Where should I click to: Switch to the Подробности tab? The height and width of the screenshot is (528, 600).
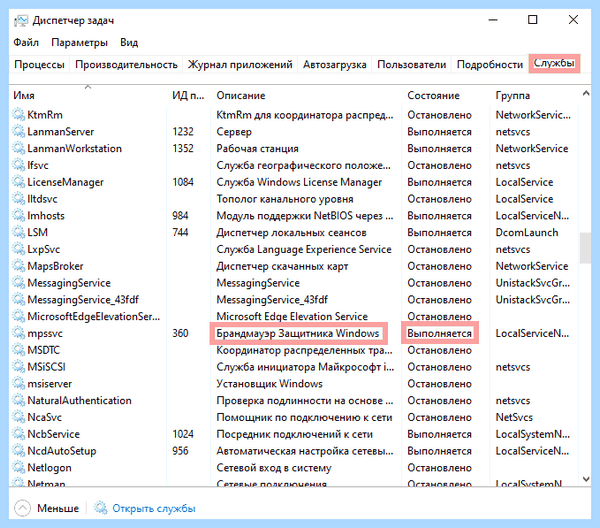coord(490,64)
